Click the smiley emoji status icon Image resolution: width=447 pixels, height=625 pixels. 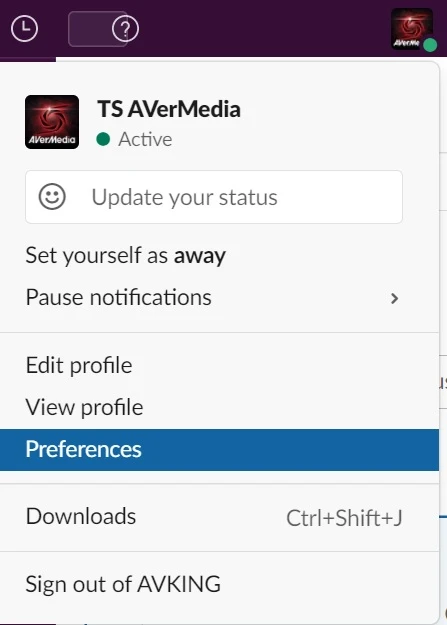click(x=52, y=197)
